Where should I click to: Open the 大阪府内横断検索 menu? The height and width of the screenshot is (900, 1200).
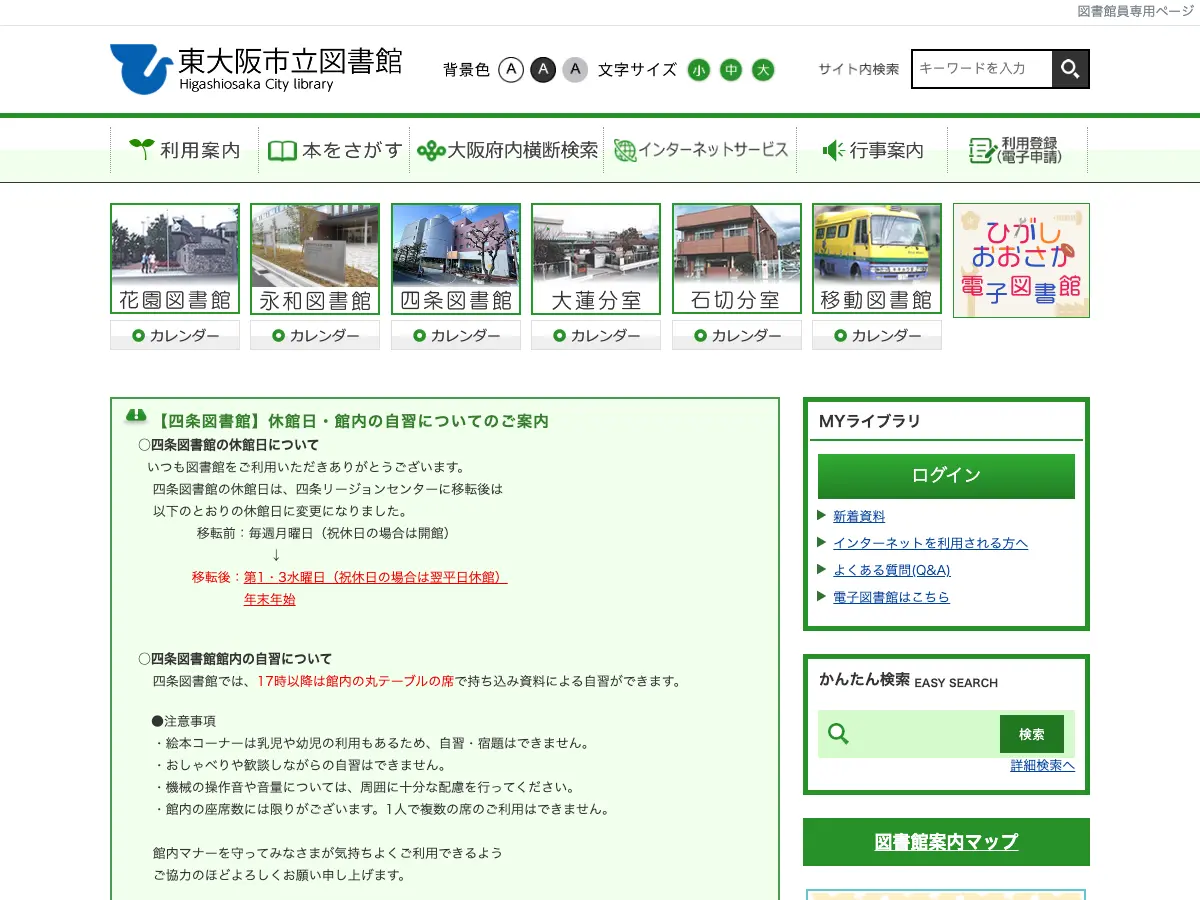tap(507, 150)
